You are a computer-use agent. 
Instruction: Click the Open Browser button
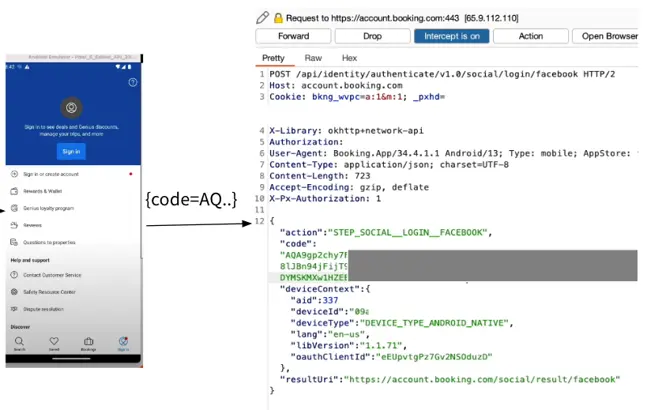[x=605, y=36]
